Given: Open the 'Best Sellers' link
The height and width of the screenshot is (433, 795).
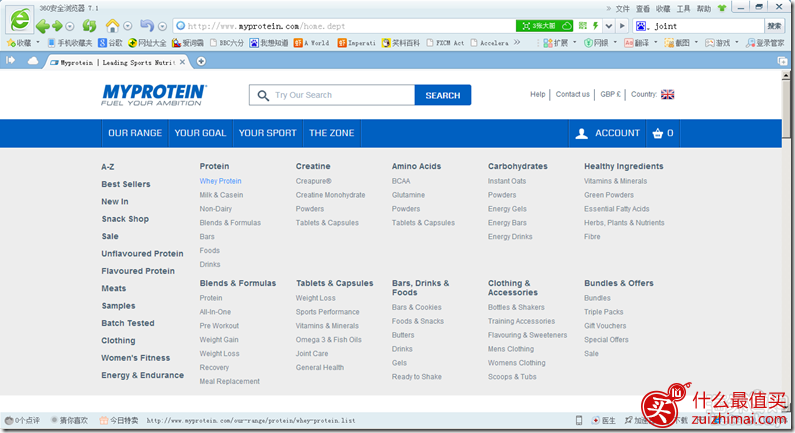Looking at the screenshot, I should click(x=126, y=184).
